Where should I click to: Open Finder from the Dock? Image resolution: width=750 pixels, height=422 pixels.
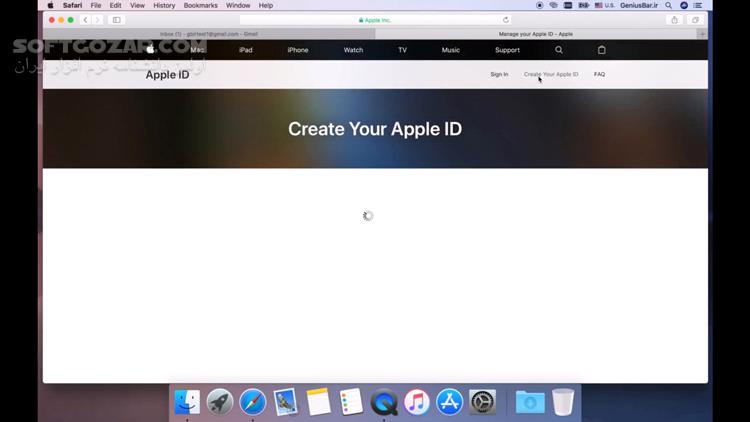click(x=187, y=402)
